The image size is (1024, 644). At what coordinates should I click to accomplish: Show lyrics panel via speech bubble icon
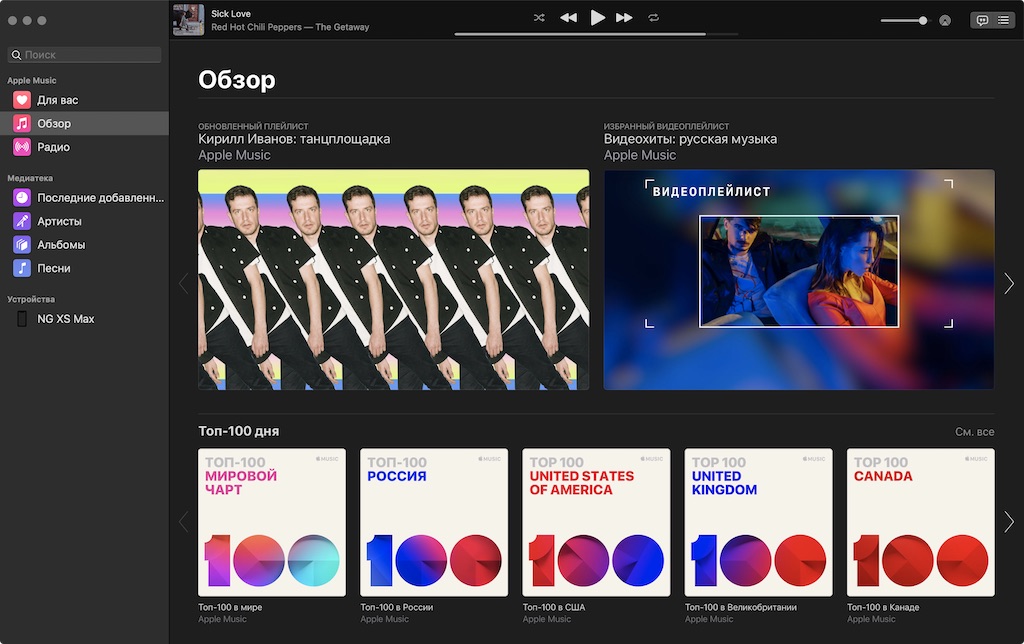point(982,20)
